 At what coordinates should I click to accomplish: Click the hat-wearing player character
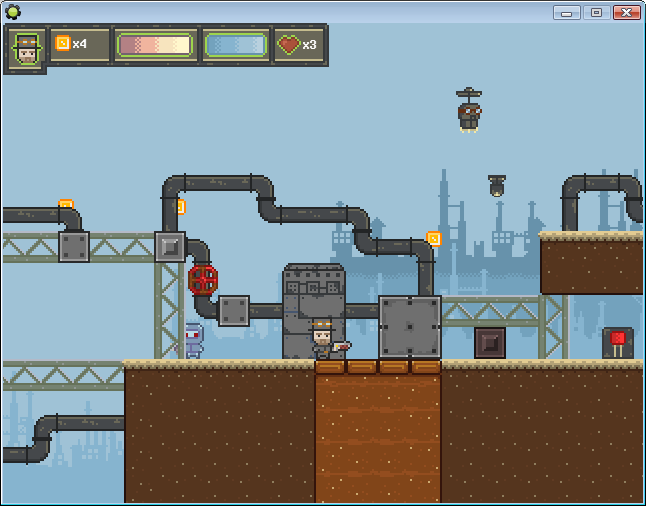(323, 340)
